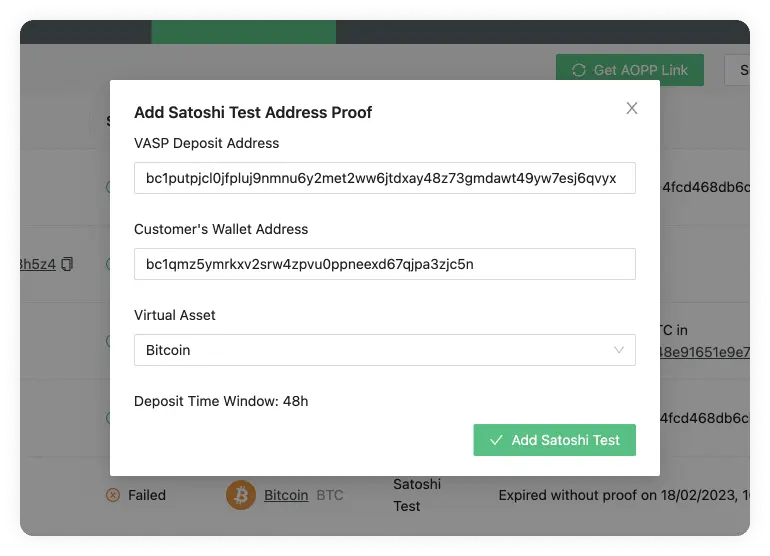Submit with the Add Satoshi Test button
The height and width of the screenshot is (556, 770).
tap(554, 440)
